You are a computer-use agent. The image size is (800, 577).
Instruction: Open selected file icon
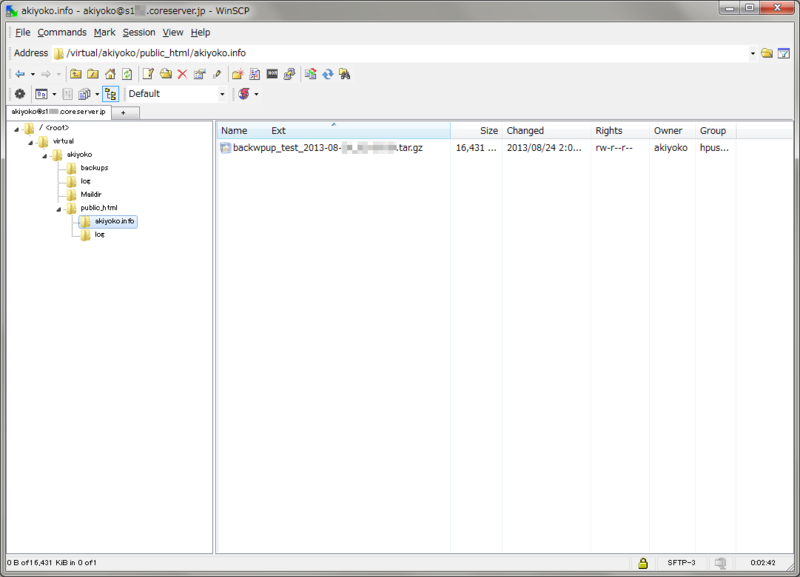[x=165, y=74]
